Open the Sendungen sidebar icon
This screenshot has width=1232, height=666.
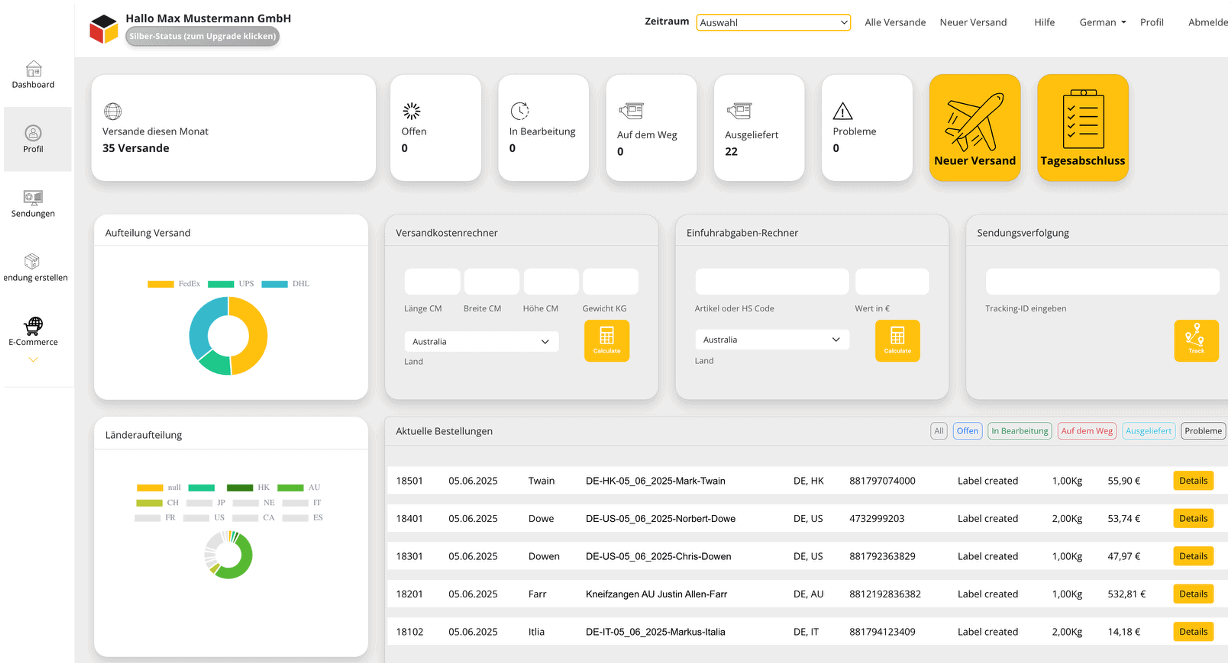click(33, 197)
